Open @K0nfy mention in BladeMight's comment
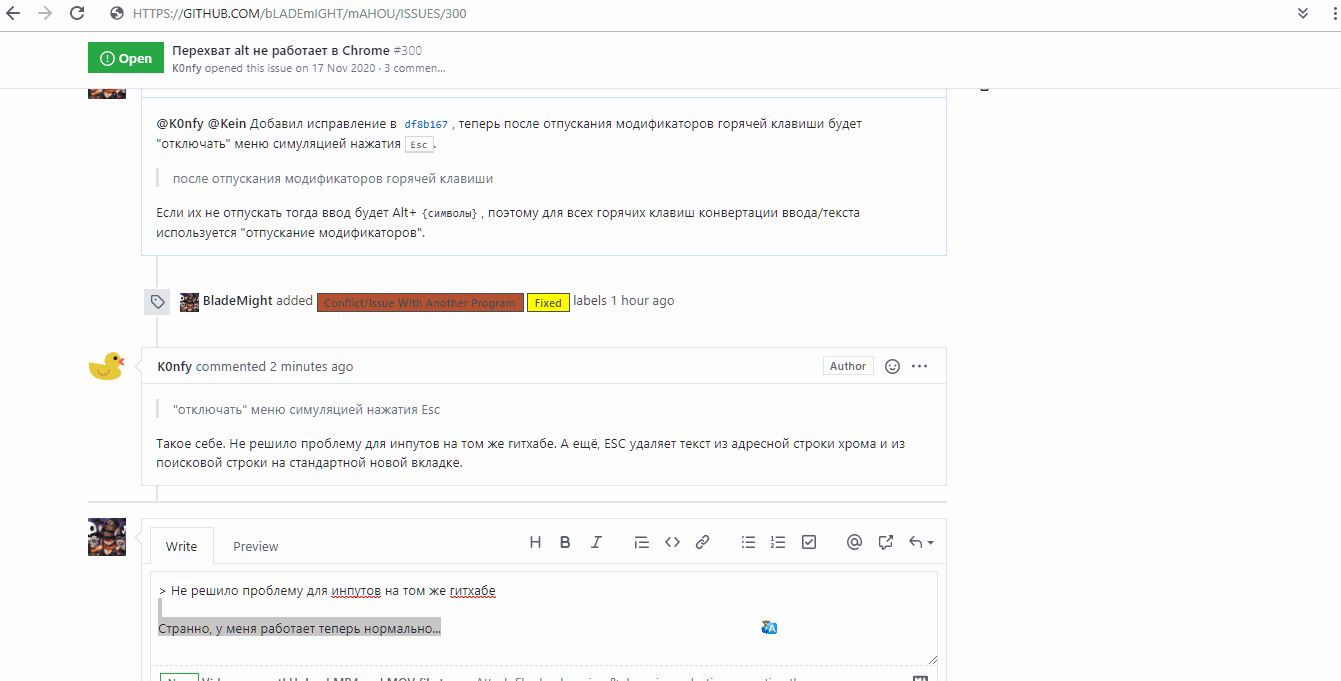This screenshot has width=1341, height=681. pos(180,124)
